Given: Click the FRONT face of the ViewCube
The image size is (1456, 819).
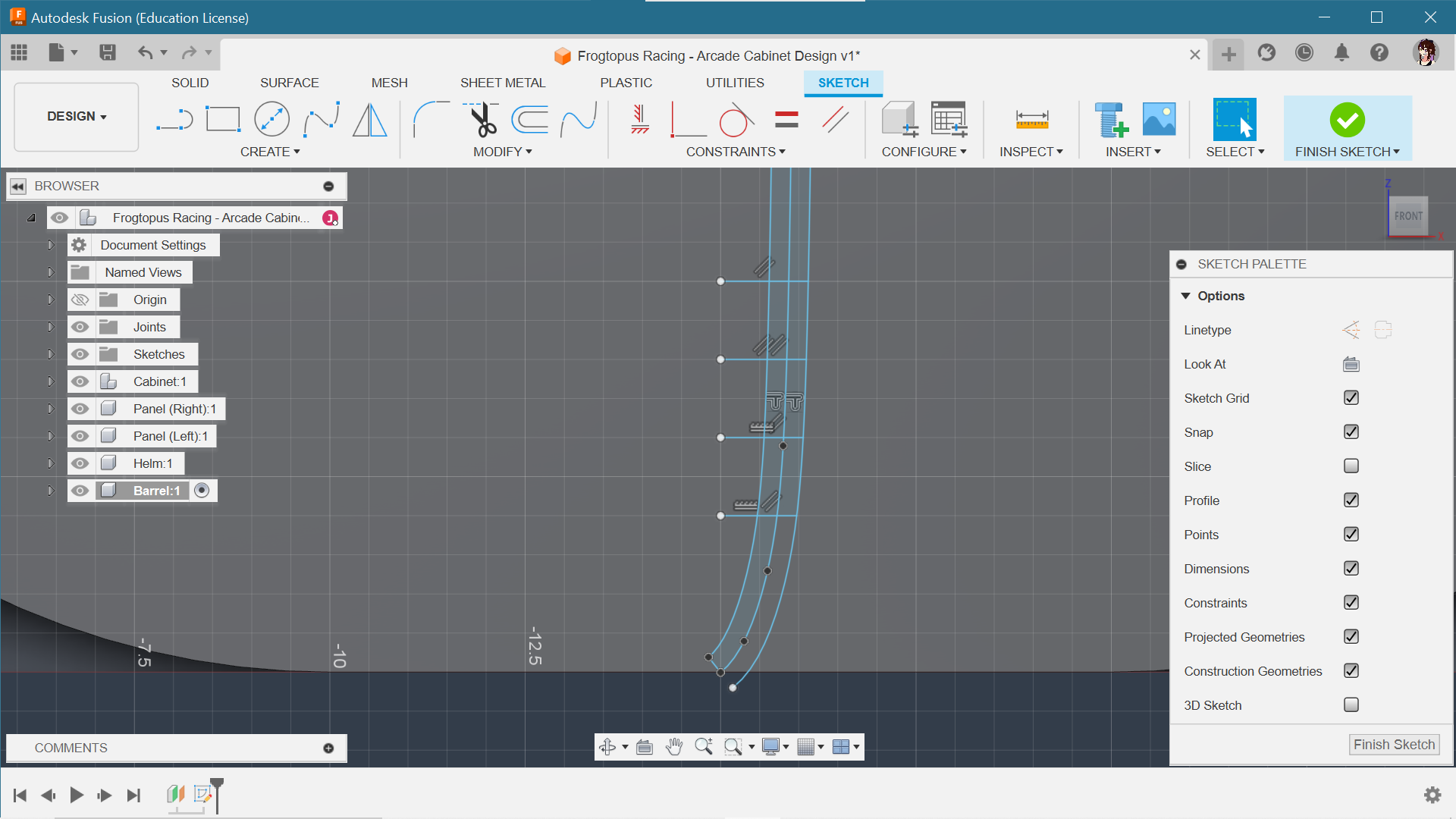Looking at the screenshot, I should (1408, 216).
